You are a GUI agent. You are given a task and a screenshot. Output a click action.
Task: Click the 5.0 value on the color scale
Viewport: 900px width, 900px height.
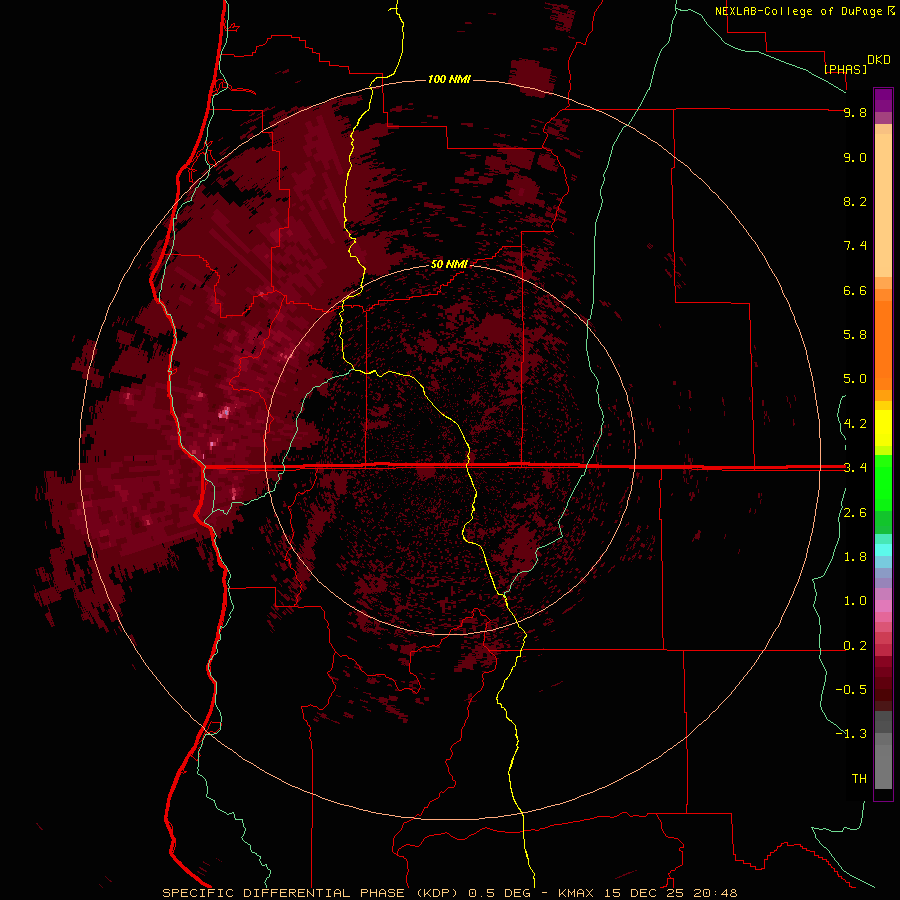(855, 379)
